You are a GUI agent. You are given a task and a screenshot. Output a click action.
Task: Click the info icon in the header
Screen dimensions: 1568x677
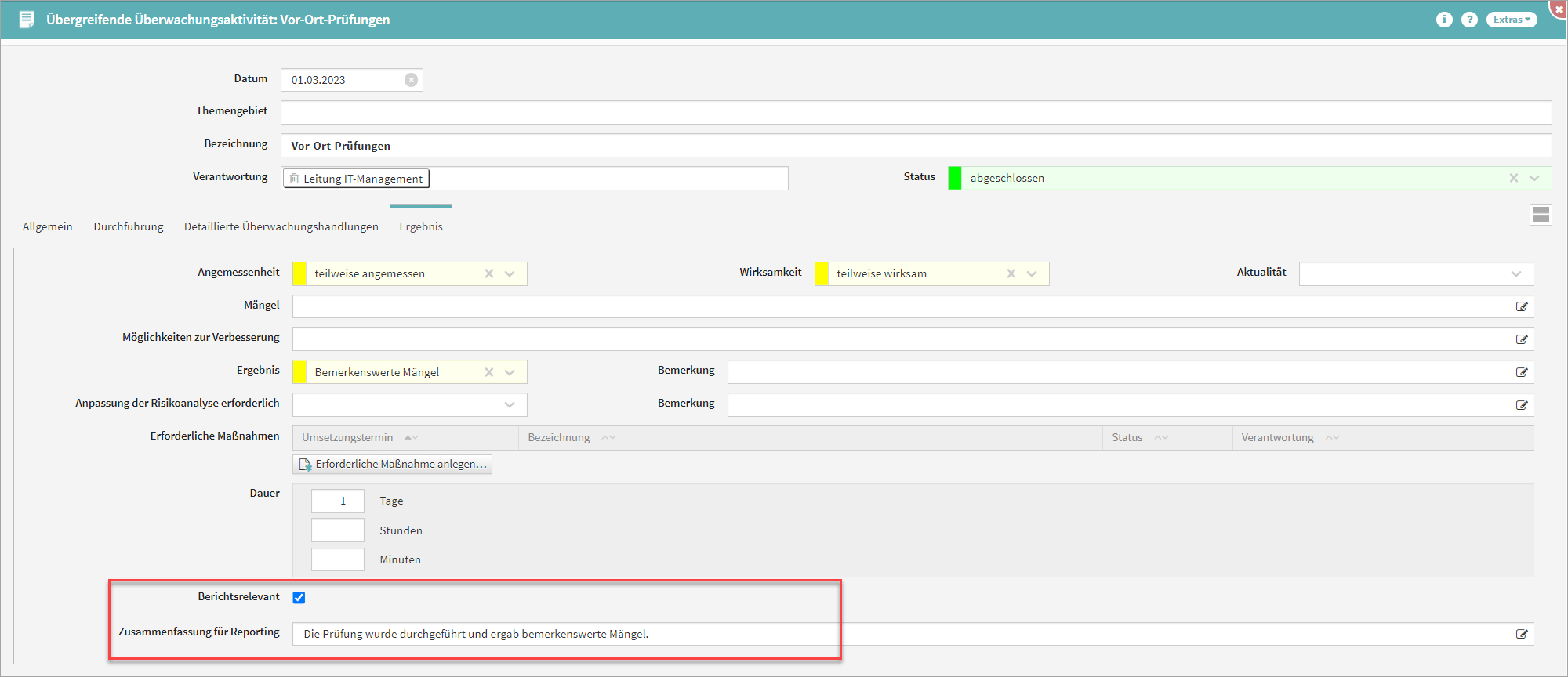pos(1444,20)
